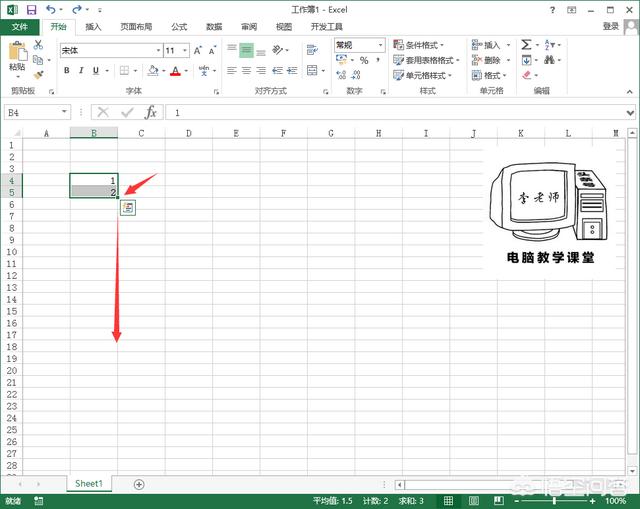Click the Insert Function fx icon

click(x=150, y=113)
